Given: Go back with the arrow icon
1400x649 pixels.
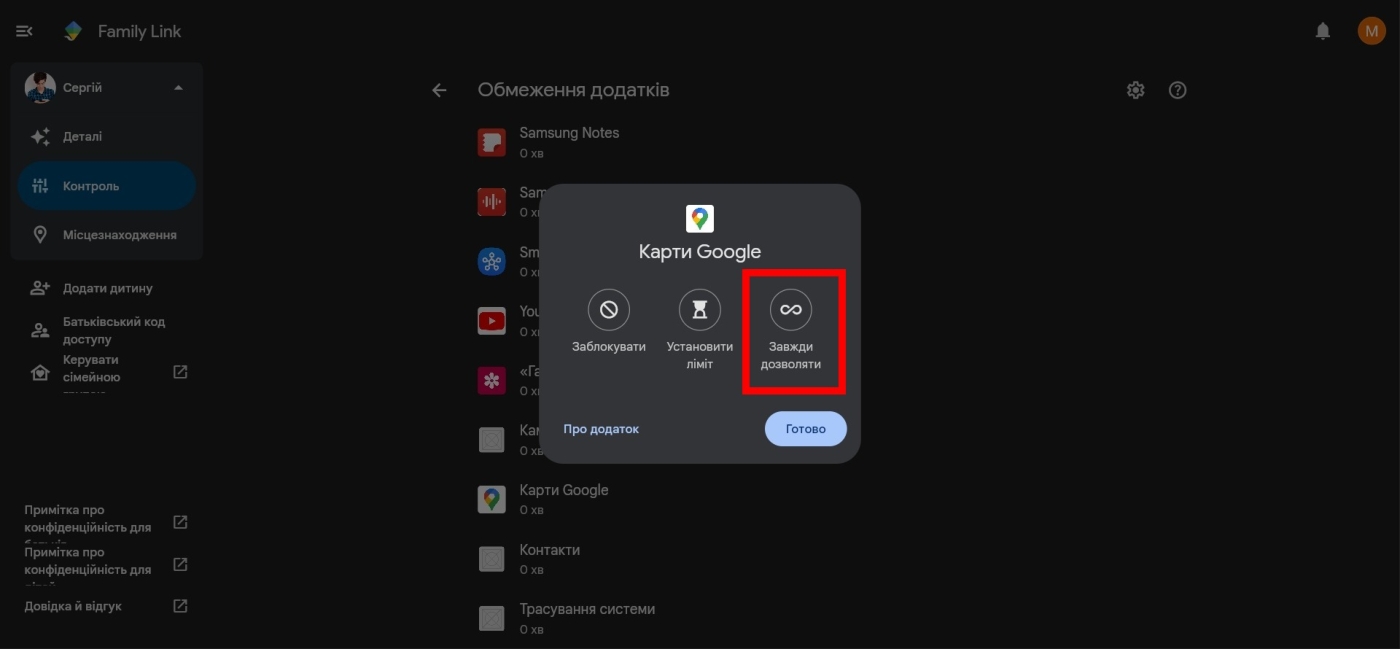Looking at the screenshot, I should click(x=439, y=90).
